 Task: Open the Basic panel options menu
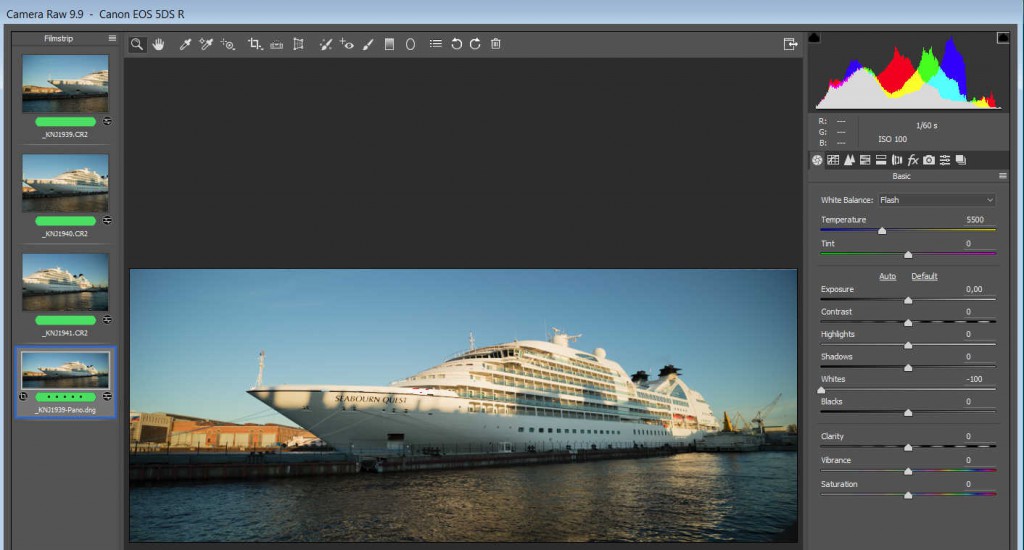[1002, 176]
